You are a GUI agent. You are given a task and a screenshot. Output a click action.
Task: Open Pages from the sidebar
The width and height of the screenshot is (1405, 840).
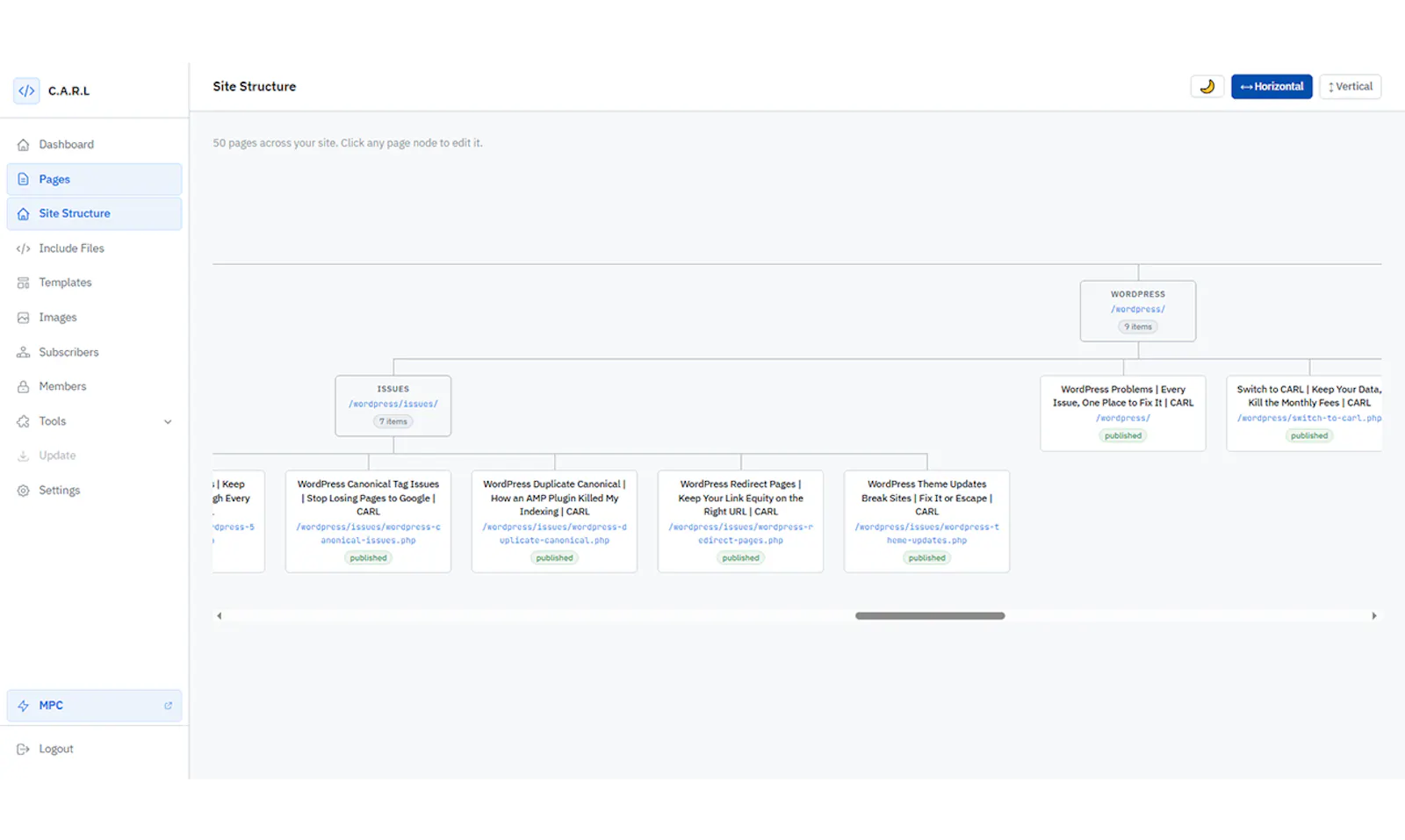[x=94, y=179]
